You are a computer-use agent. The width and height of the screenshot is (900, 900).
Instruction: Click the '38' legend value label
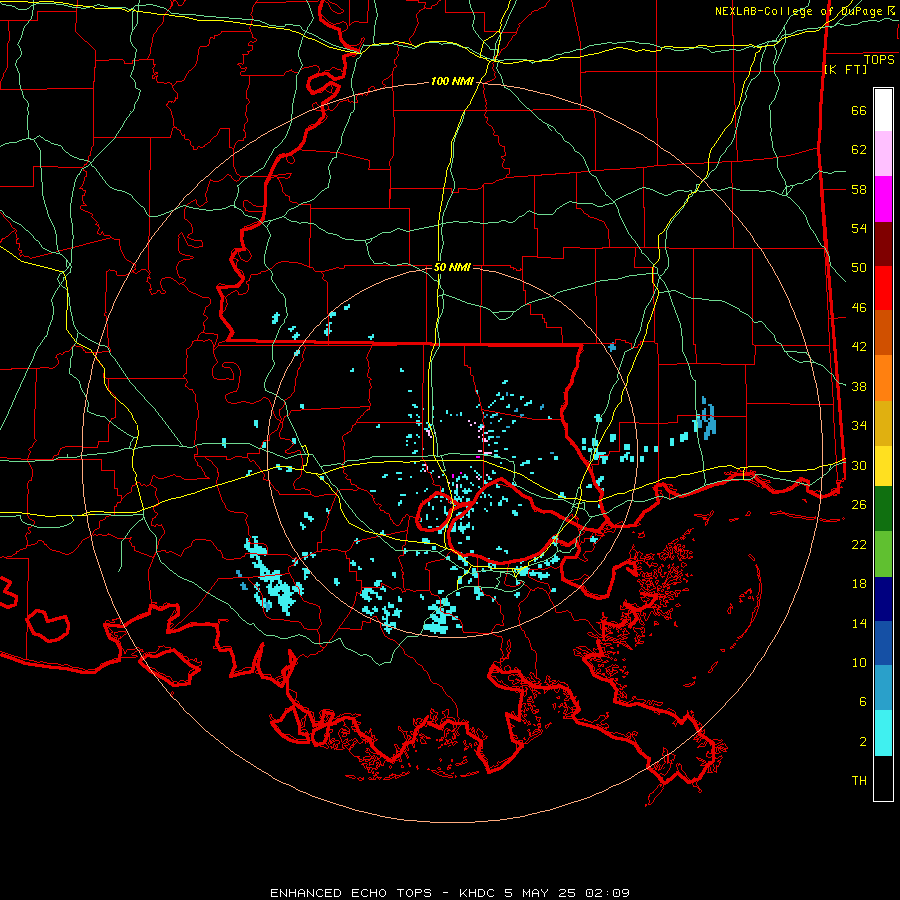pos(859,386)
